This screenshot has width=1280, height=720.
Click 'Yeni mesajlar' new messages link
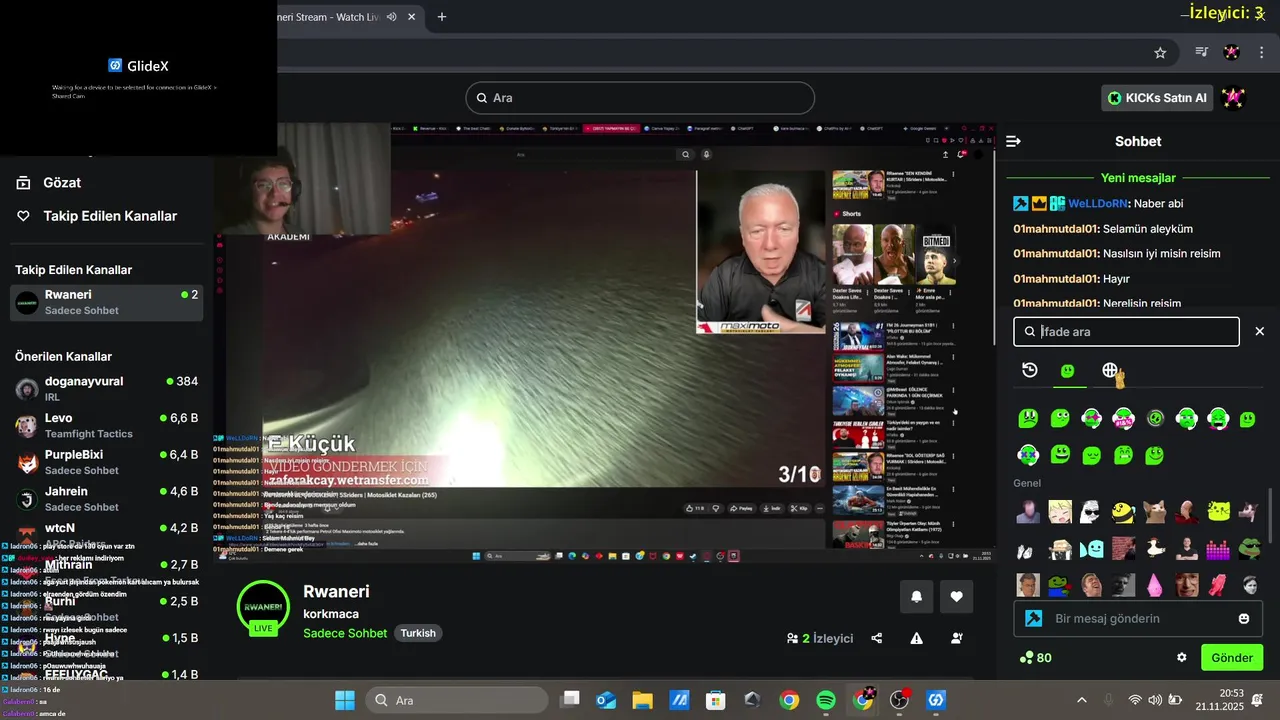tap(1138, 178)
